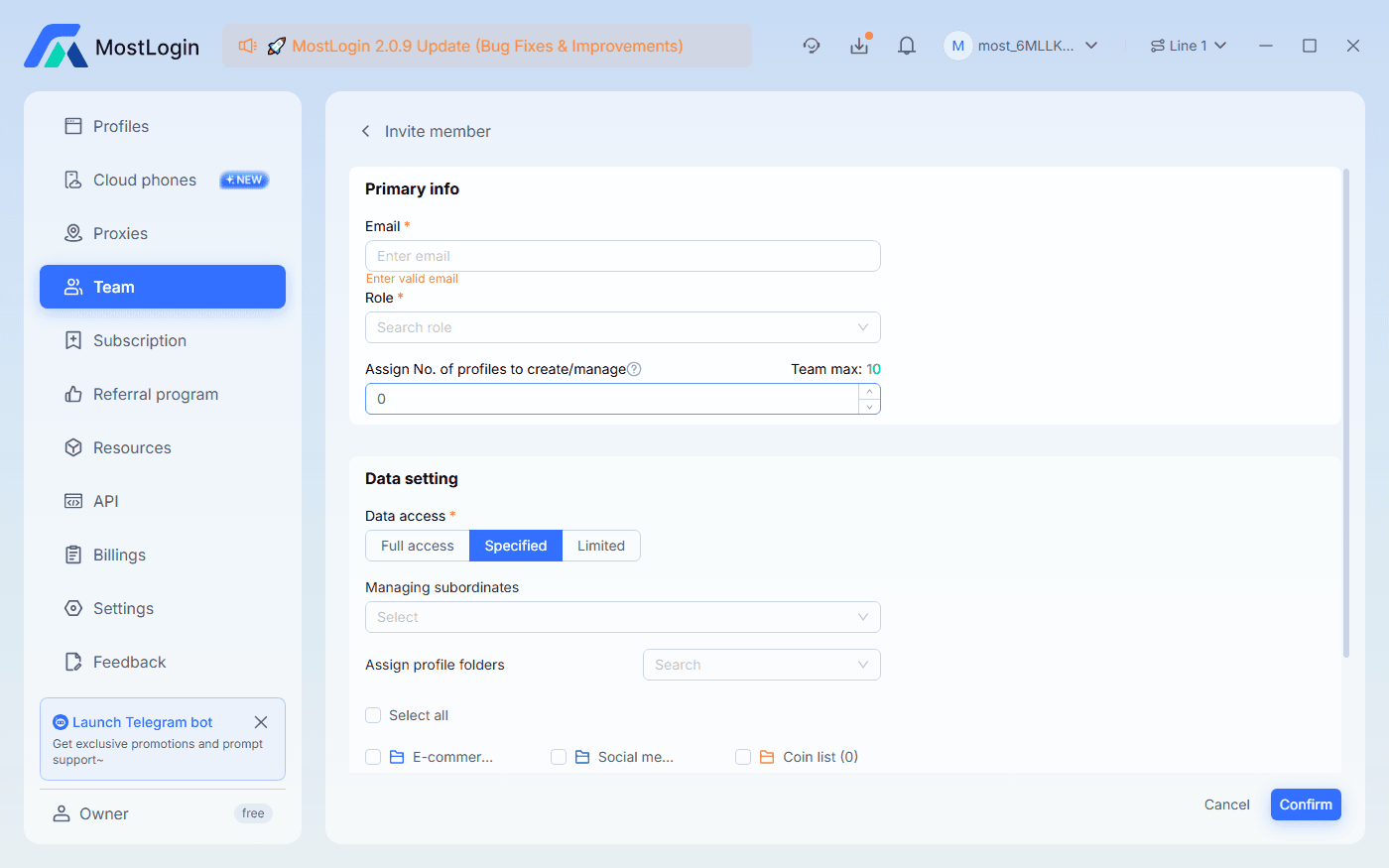Confirm the member invitation
Viewport: 1389px width, 868px height.
1306,805
